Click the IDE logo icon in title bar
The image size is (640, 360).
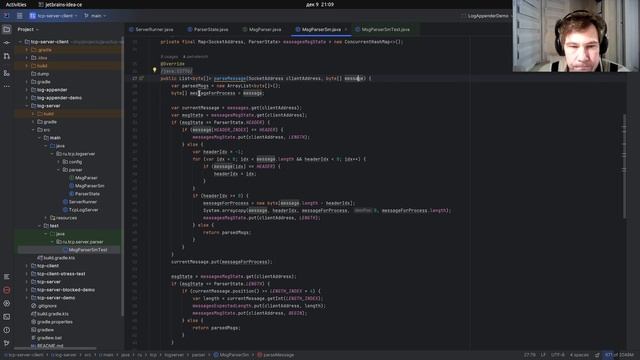[7, 16]
